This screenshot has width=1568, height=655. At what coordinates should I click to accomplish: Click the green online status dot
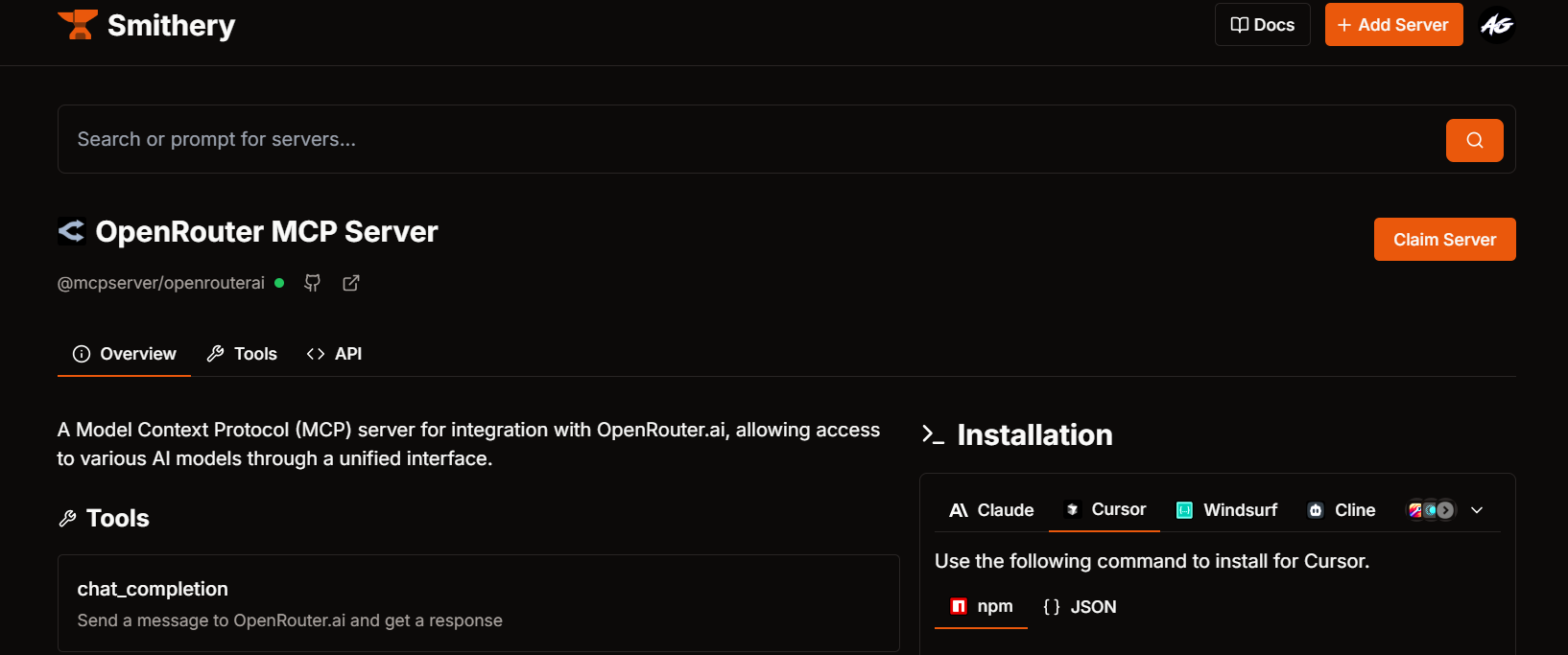click(x=279, y=283)
